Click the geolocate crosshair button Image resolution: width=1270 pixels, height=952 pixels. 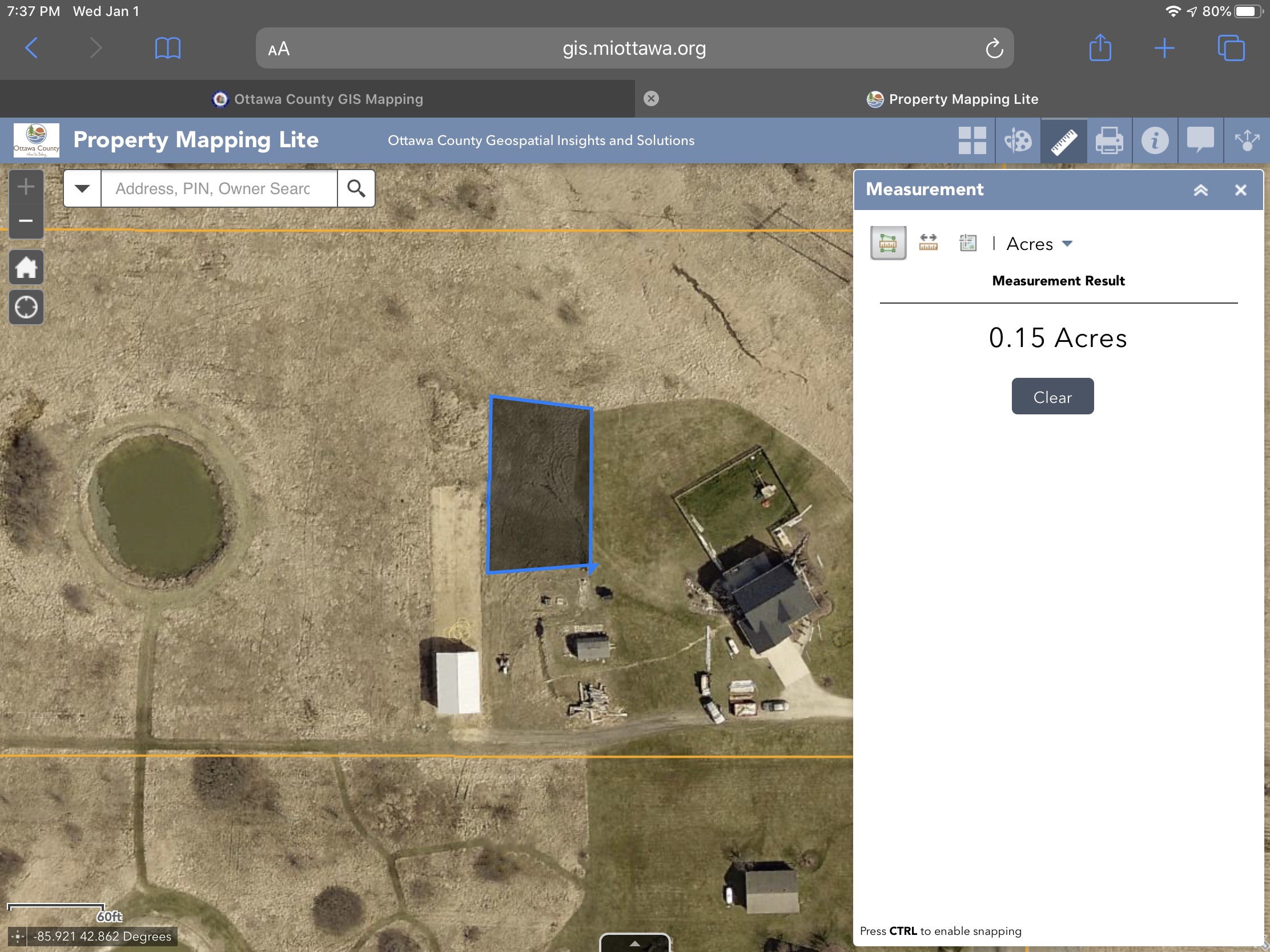point(26,307)
